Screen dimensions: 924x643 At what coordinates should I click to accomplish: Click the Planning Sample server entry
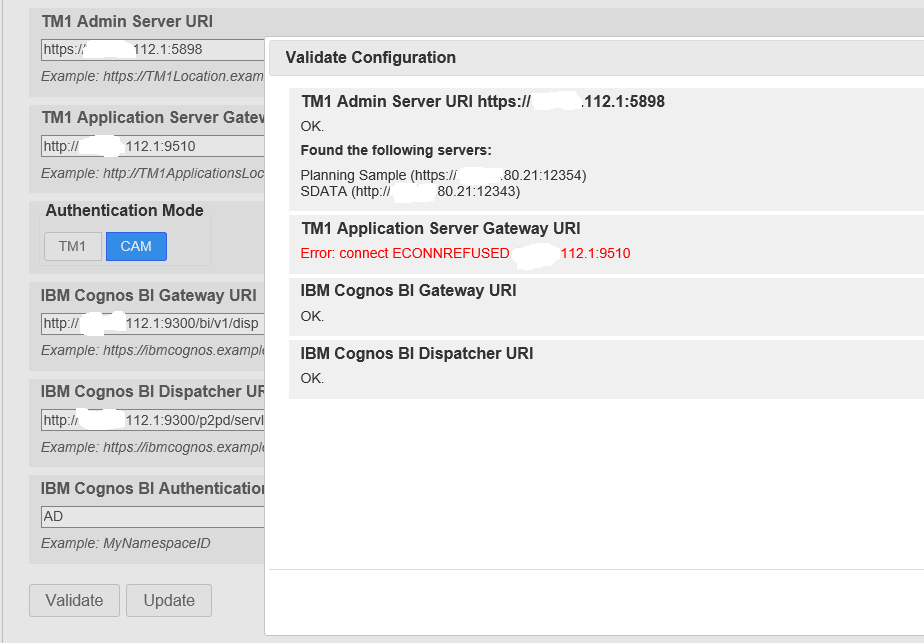[443, 176]
